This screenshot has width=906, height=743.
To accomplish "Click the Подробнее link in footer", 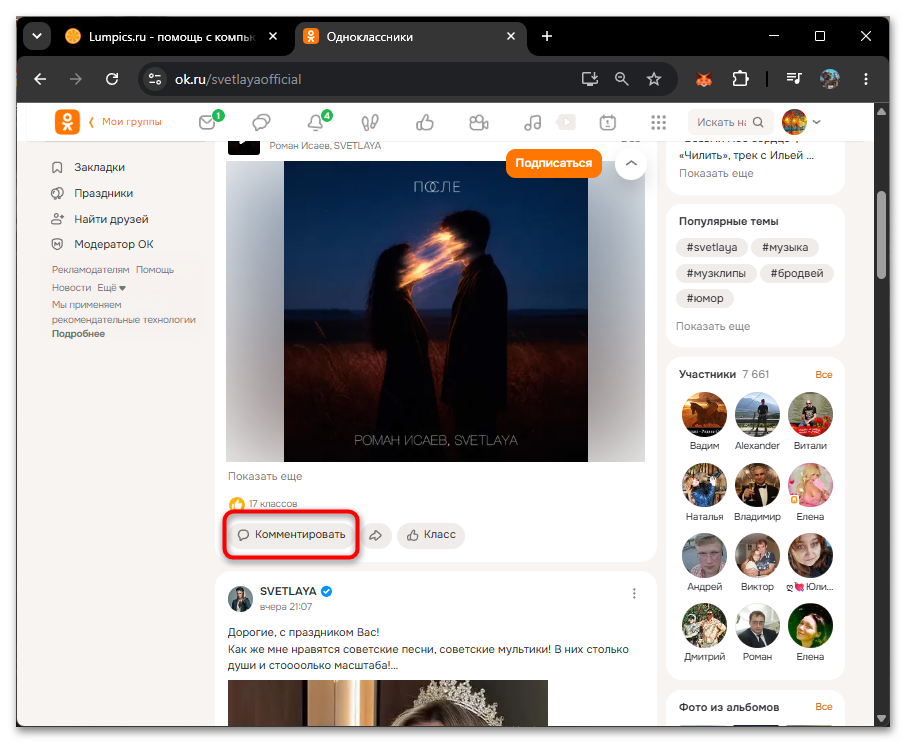I will tap(79, 334).
